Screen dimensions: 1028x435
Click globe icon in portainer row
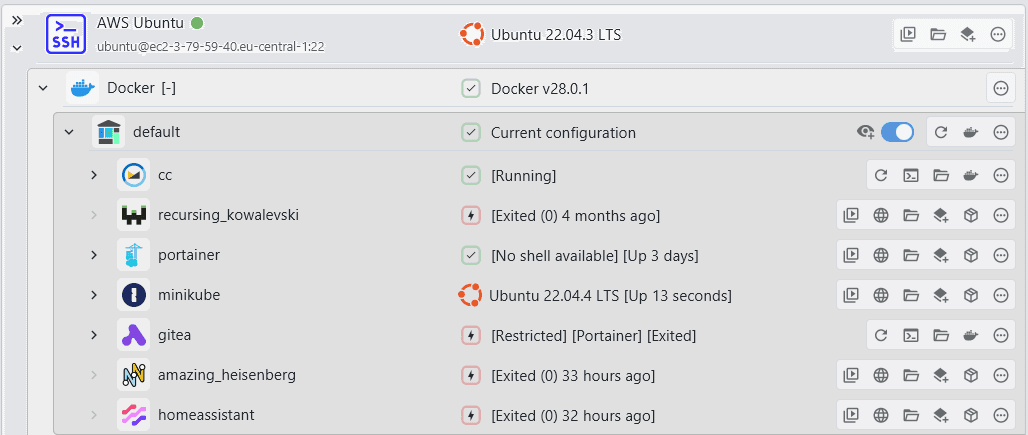[881, 255]
